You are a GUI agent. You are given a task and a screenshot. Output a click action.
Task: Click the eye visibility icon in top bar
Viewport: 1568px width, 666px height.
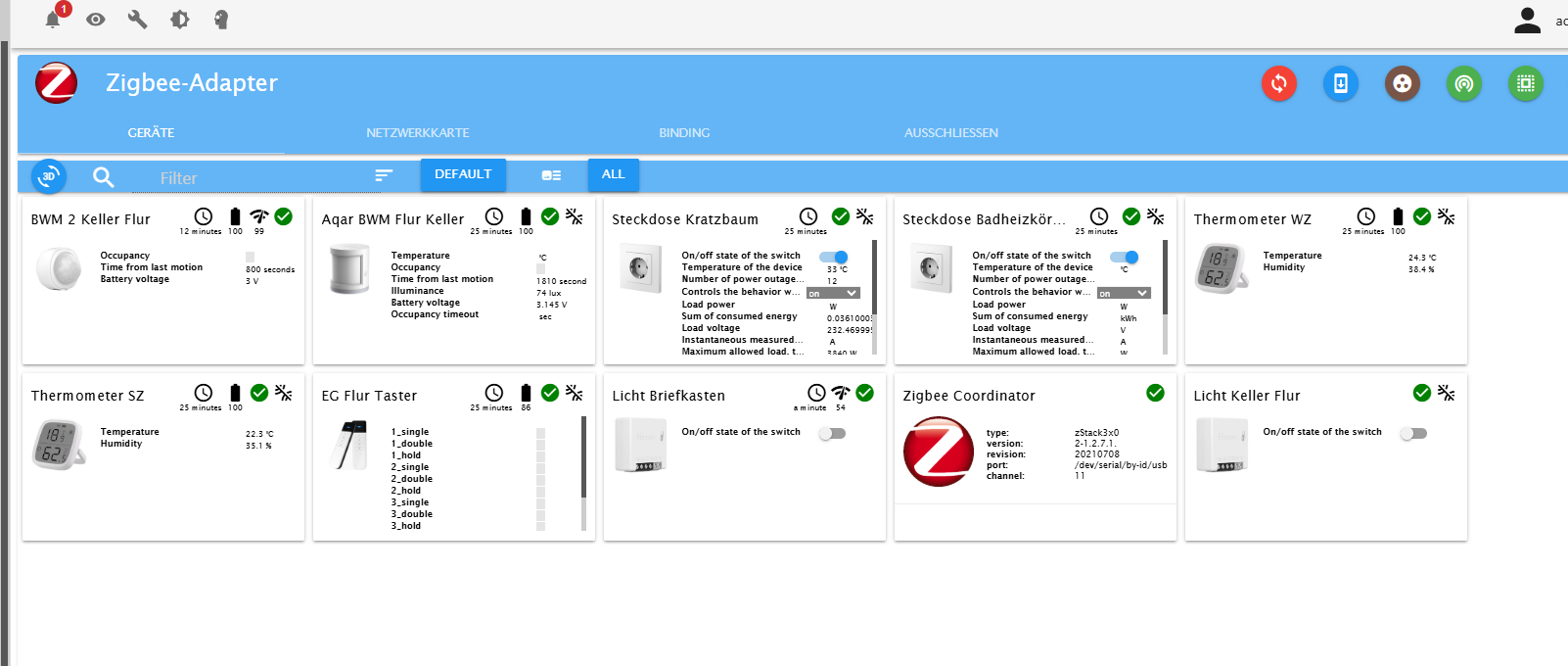coord(96,19)
